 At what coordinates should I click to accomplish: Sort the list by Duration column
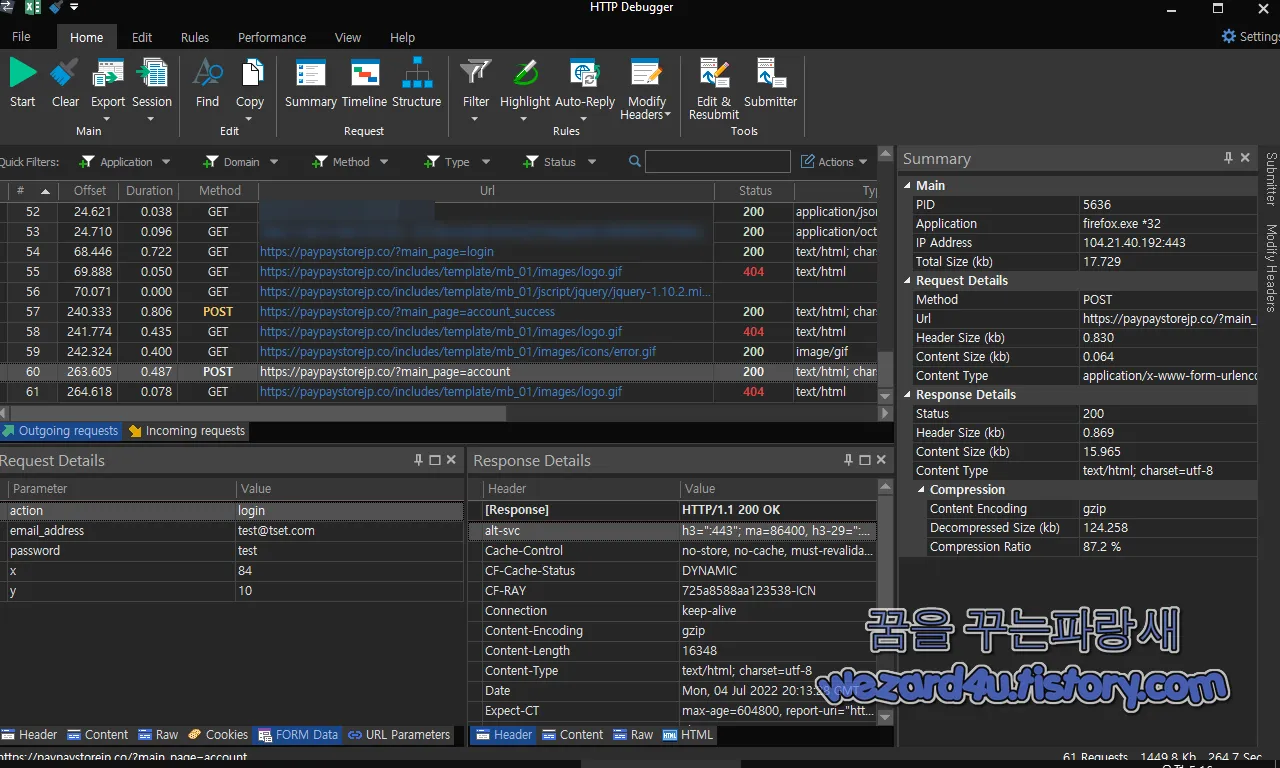[149, 191]
